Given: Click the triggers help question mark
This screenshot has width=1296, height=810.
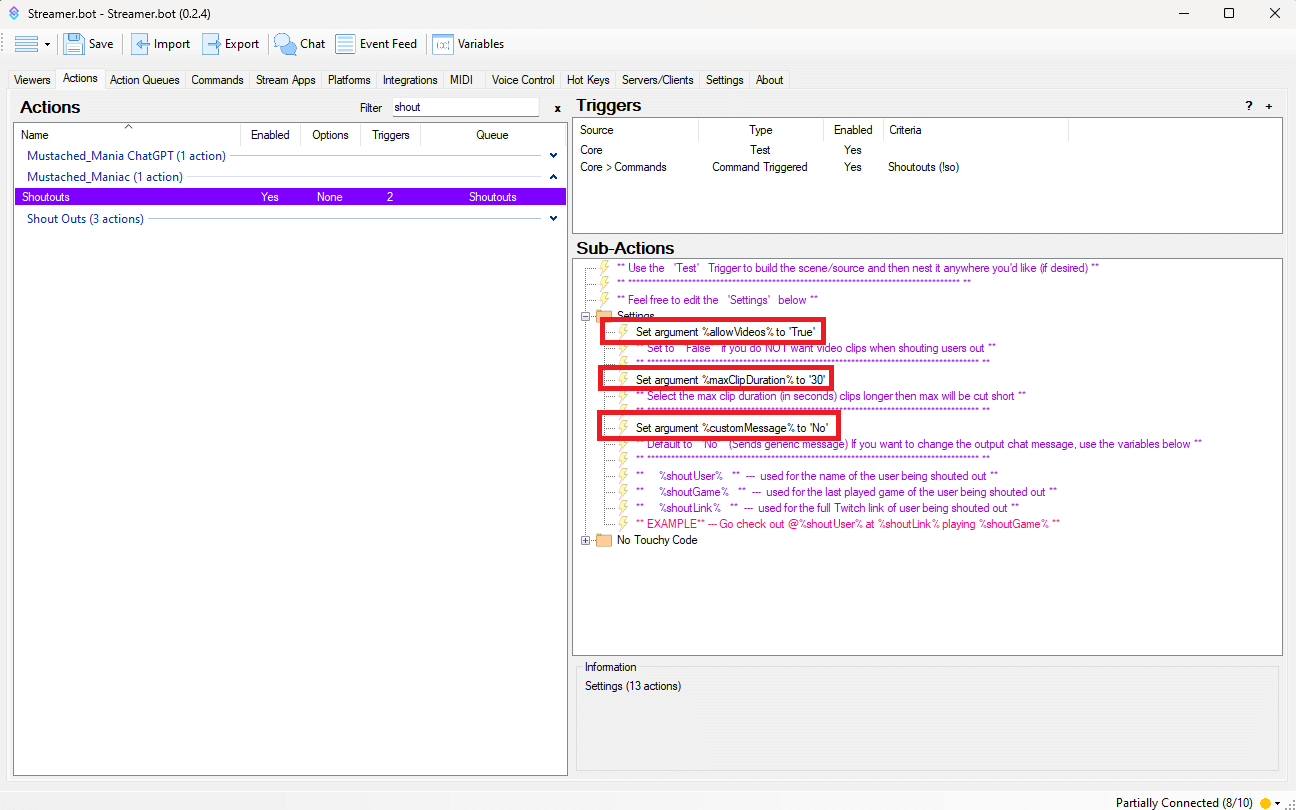Looking at the screenshot, I should coord(1248,106).
